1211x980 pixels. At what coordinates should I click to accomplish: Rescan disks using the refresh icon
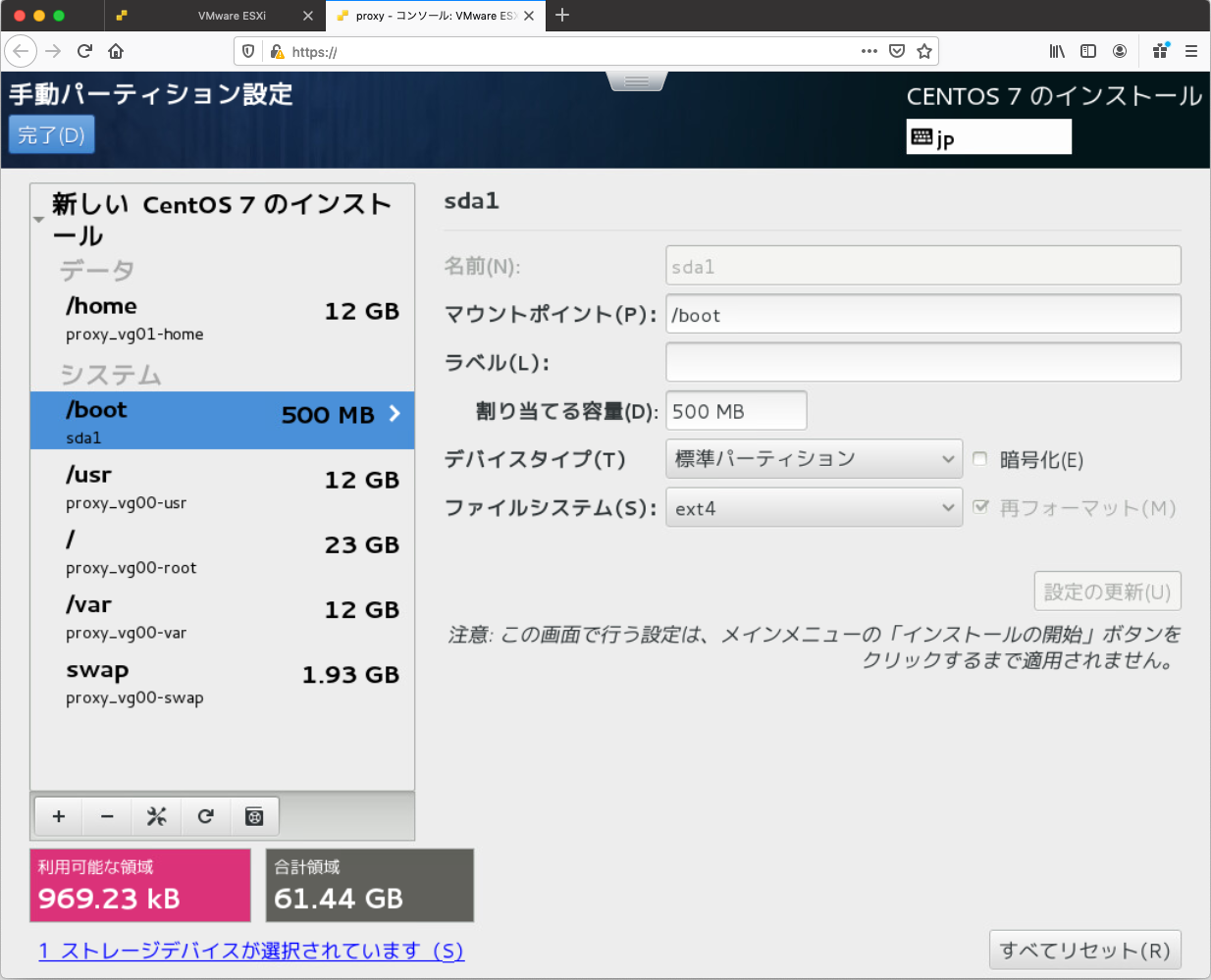205,816
